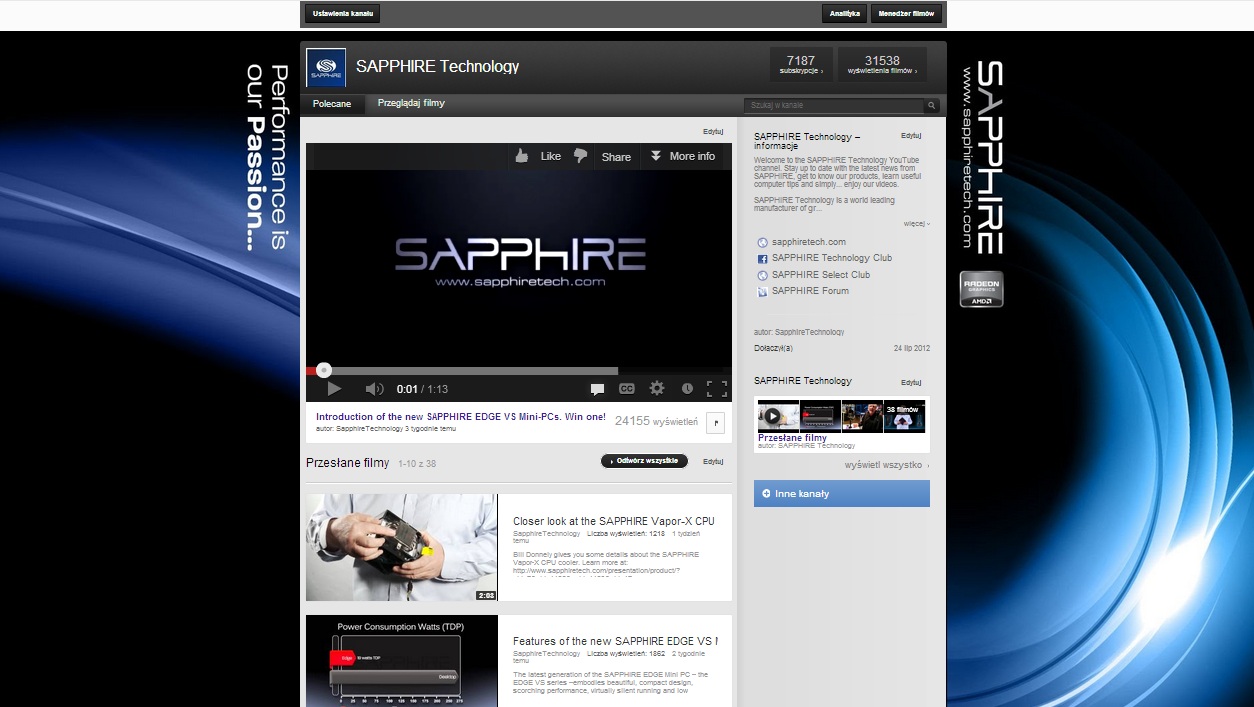Expand the Inne kanały section

coord(841,494)
